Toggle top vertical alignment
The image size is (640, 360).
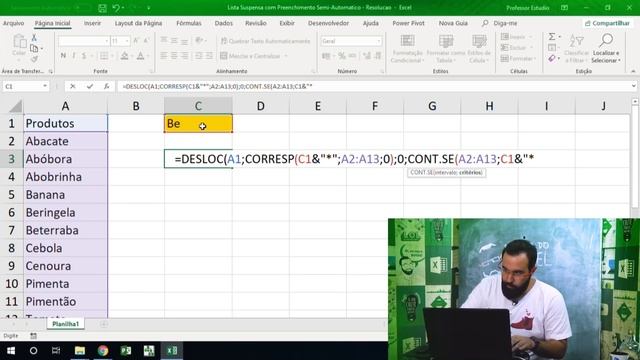click(164, 40)
